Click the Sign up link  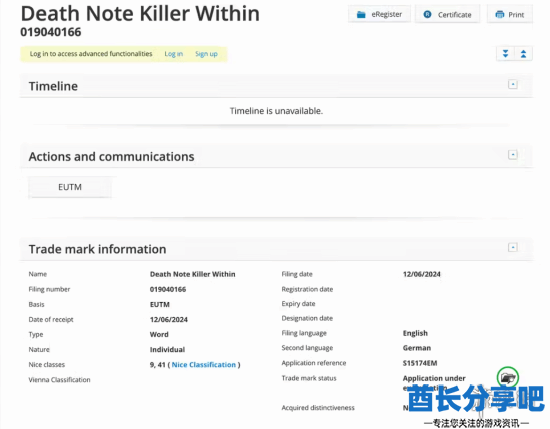click(206, 54)
